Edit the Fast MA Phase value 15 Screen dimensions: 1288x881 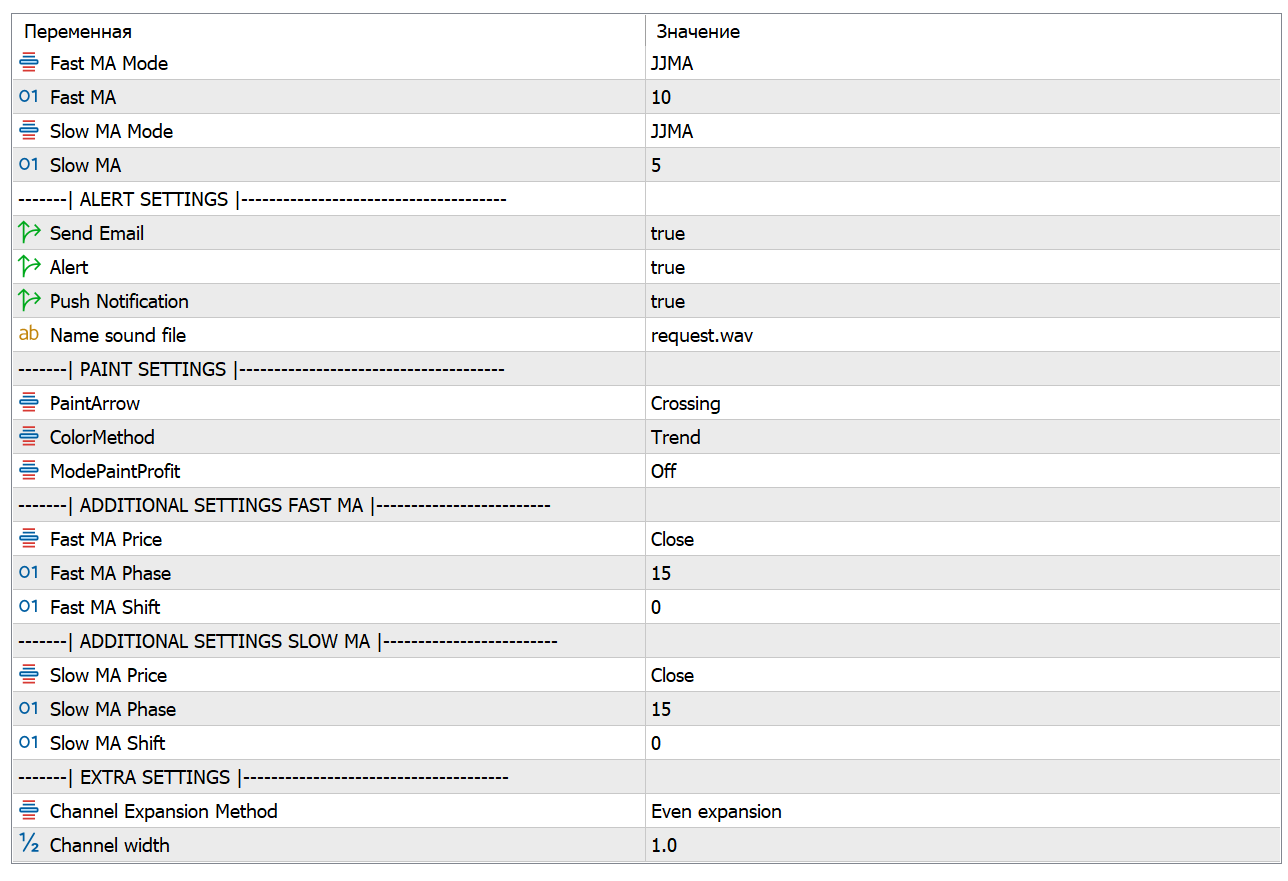661,573
